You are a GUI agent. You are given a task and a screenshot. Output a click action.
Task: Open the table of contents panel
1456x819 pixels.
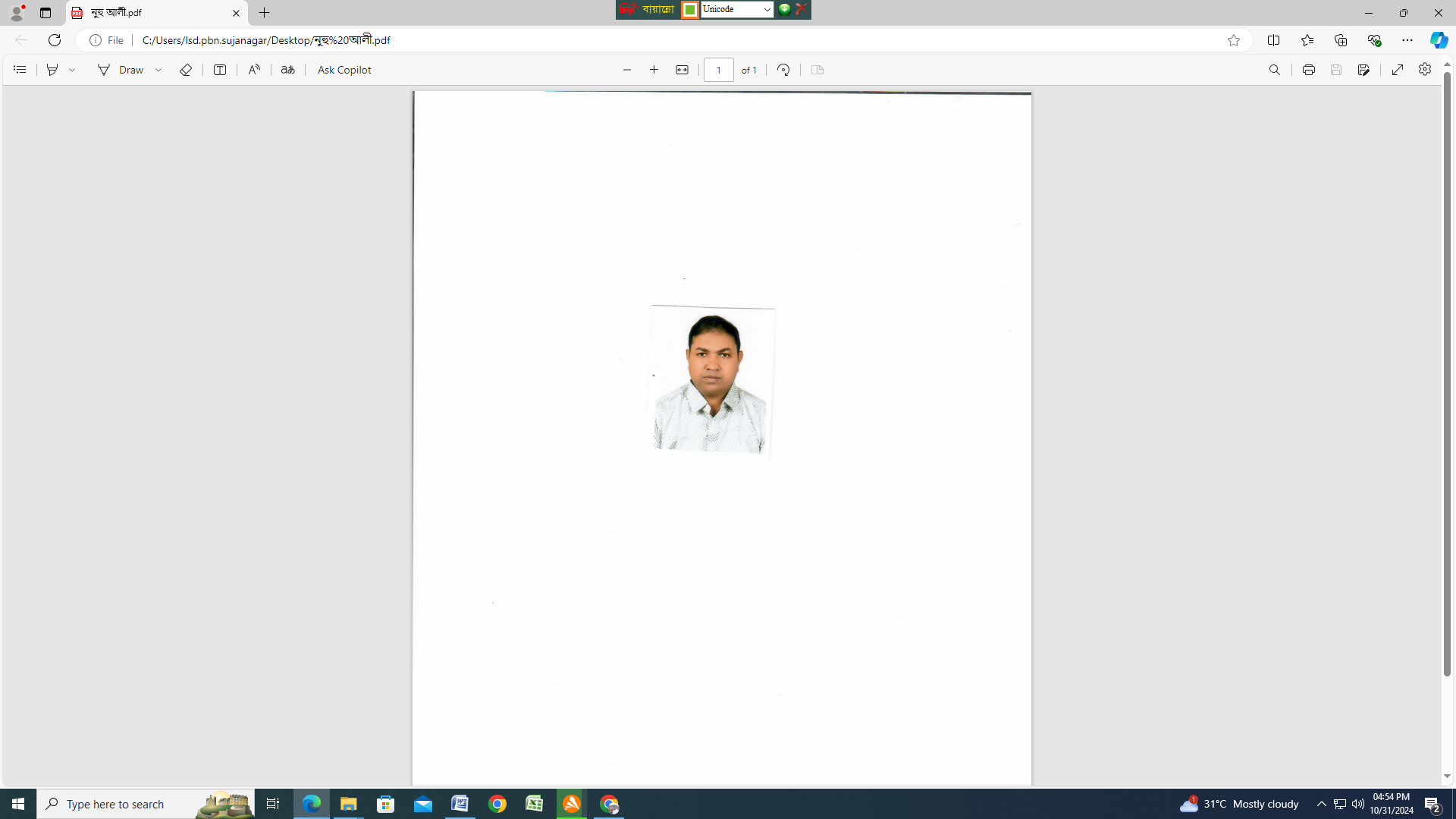coord(20,70)
